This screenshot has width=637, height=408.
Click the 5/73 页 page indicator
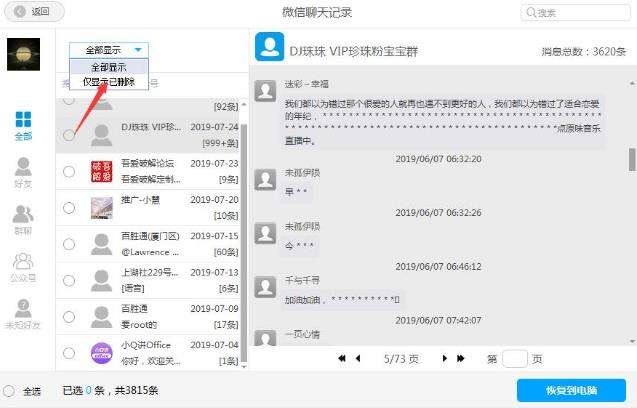[x=401, y=359]
